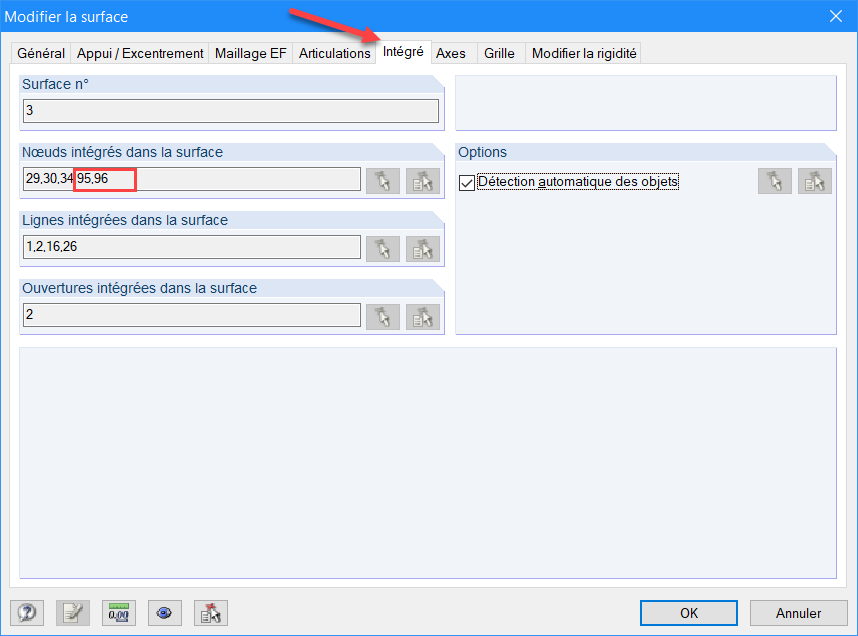Click the comment editing pencil icon
Image resolution: width=858 pixels, height=636 pixels.
coord(72,612)
